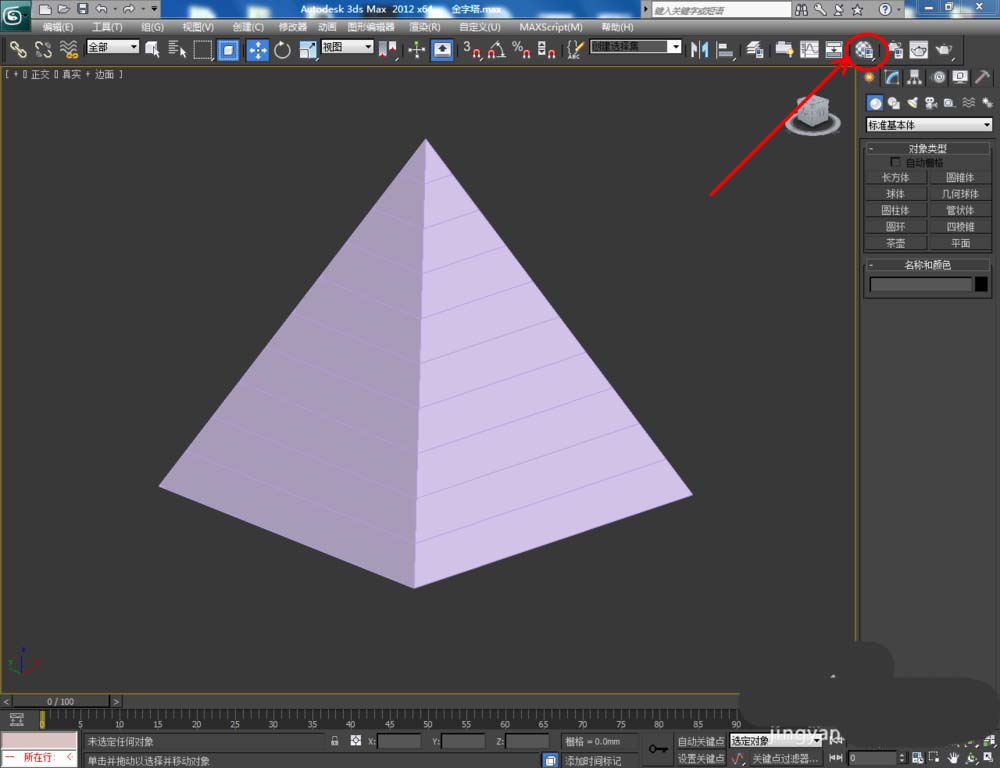This screenshot has height=768, width=1000.
Task: Expand the 全部 selection filter dropdown
Action: click(113, 47)
